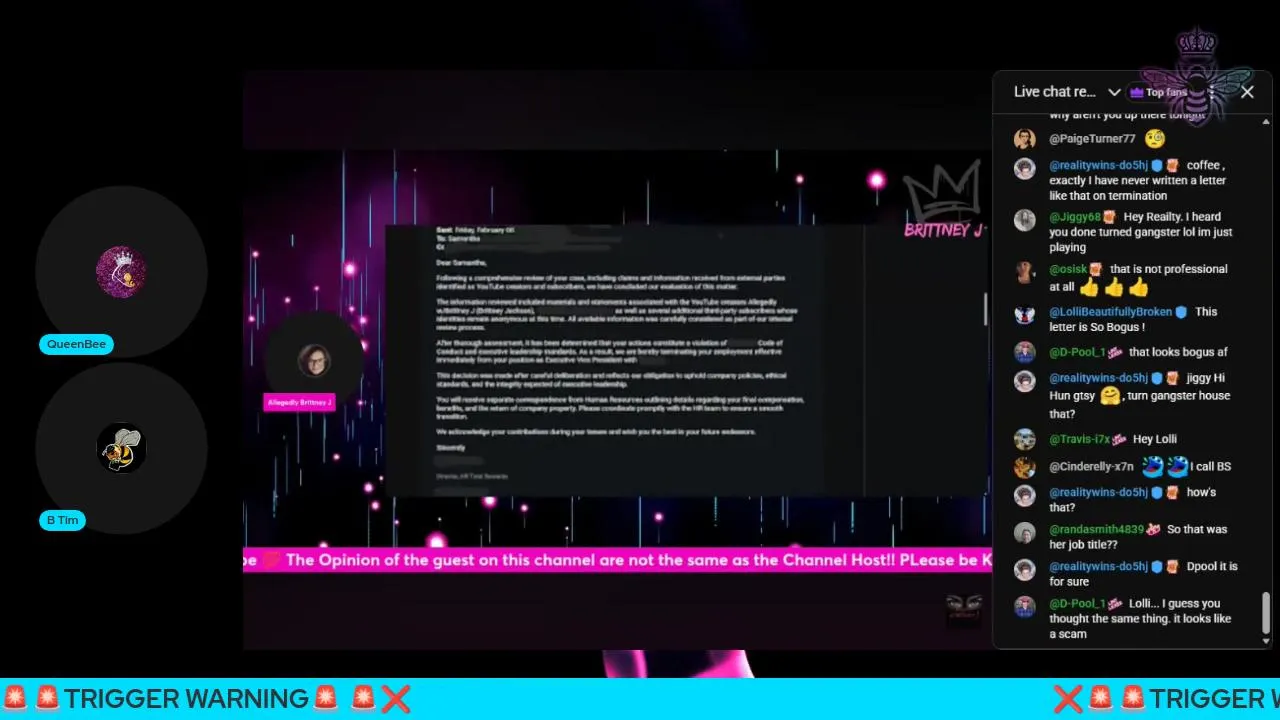Viewport: 1280px width, 720px height.
Task: Click the shield badge in the 'coffee' message
Action: 1156,165
